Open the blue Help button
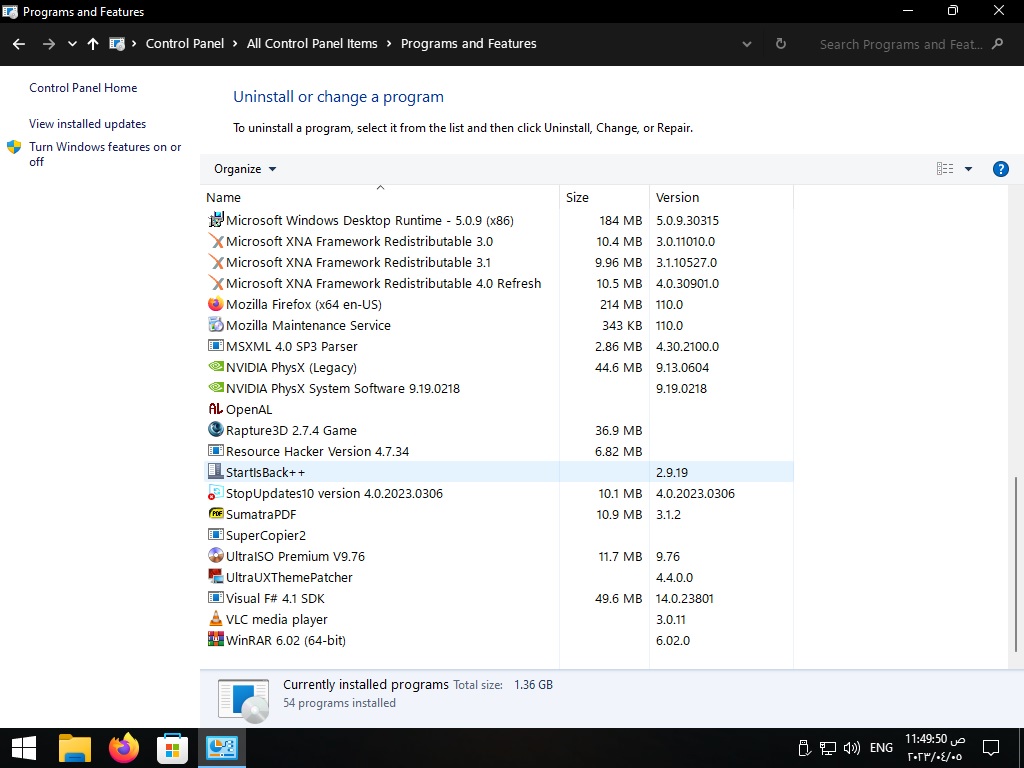Viewport: 1024px width, 768px height. click(x=1000, y=169)
